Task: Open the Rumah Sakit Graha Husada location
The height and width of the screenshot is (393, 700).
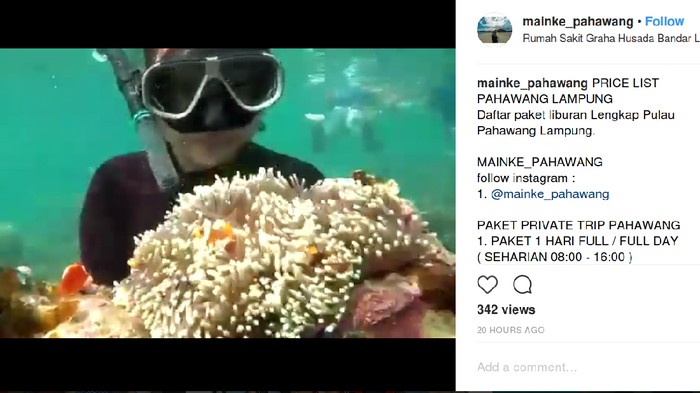Action: [x=611, y=38]
